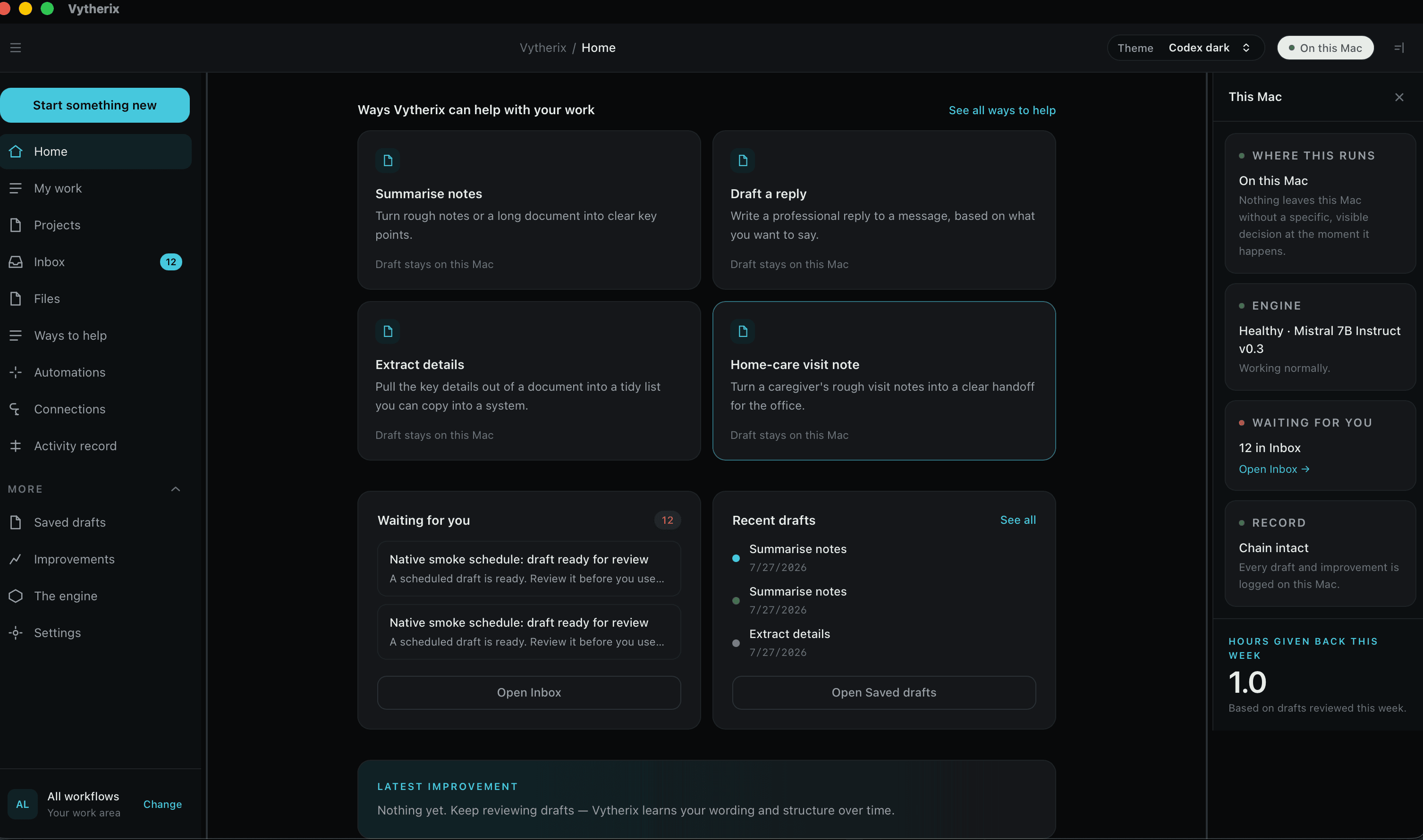Toggle the On this Mac status pill

[1326, 48]
